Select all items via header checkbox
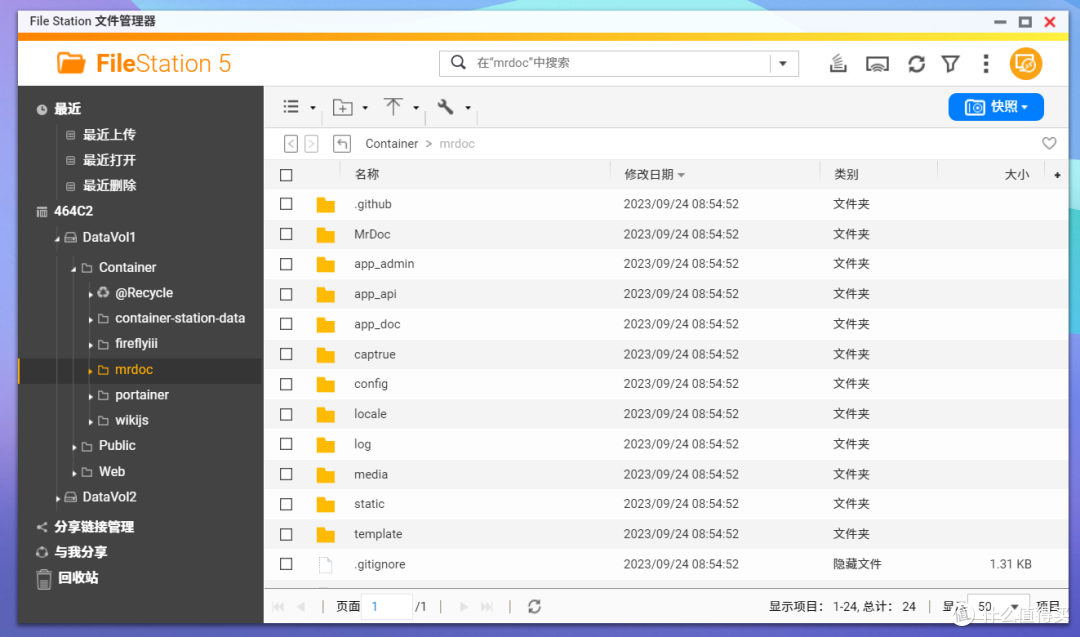Viewport: 1080px width, 637px height. click(286, 173)
